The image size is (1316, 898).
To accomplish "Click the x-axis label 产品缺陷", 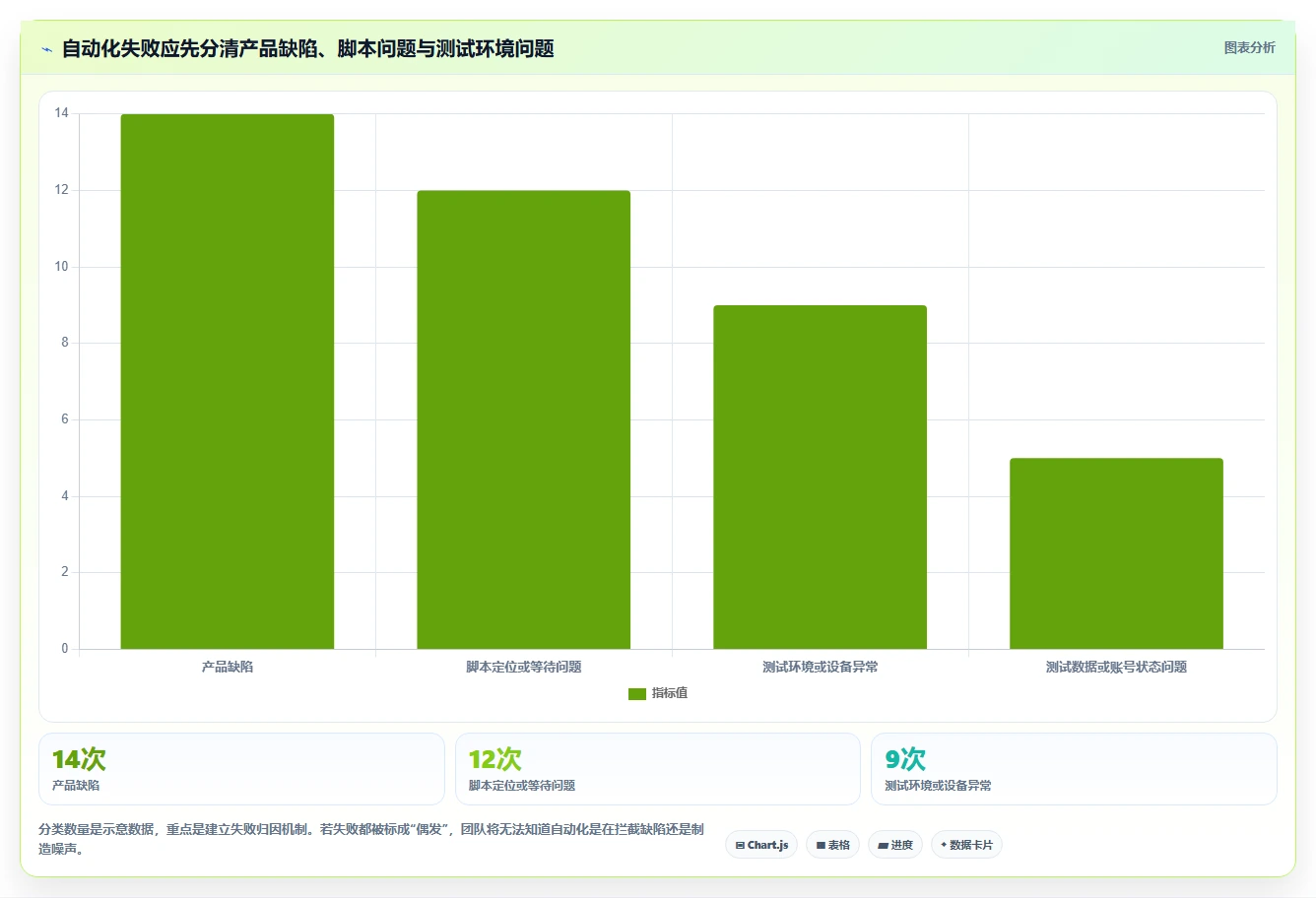I will (x=228, y=667).
